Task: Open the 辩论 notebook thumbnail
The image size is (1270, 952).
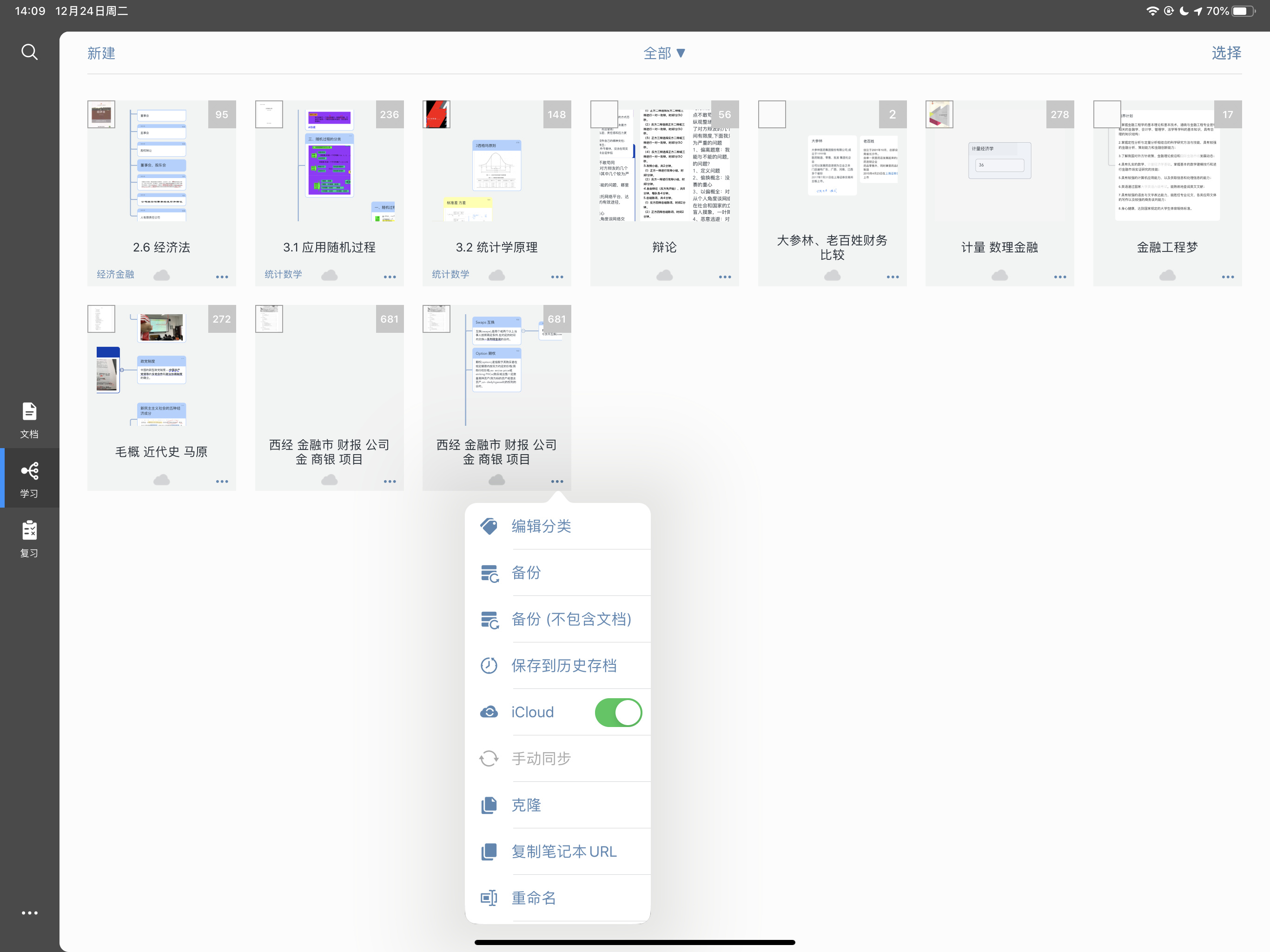Action: tap(664, 165)
